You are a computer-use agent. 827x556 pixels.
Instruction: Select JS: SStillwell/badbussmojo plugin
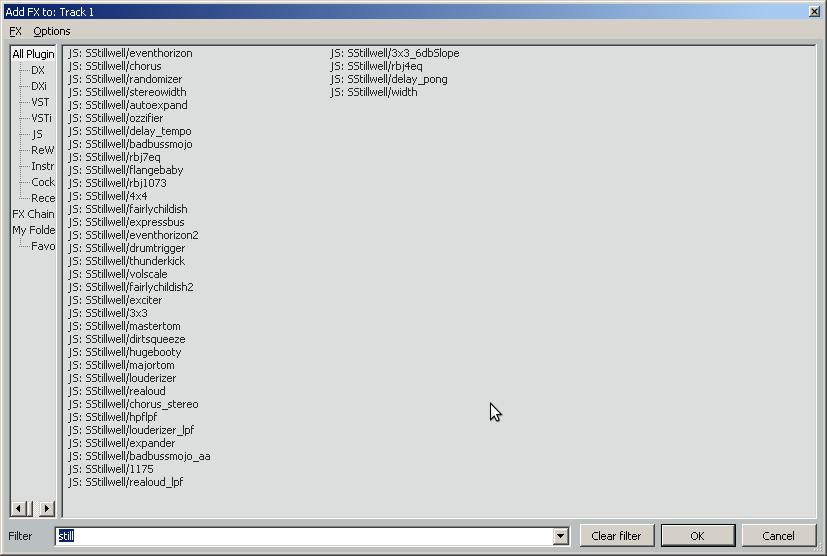(130, 144)
